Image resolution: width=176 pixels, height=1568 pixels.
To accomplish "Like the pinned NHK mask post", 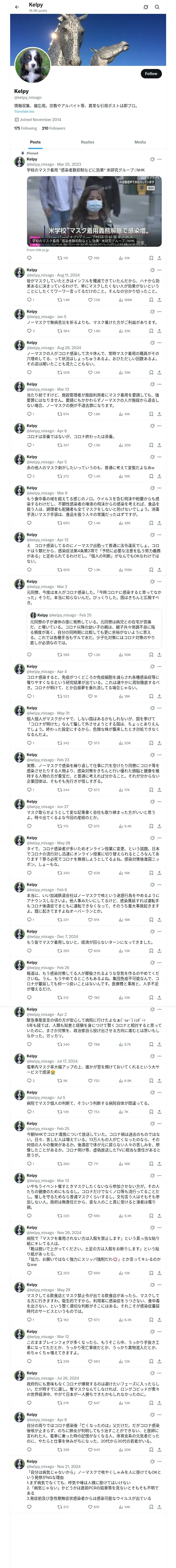I will tap(90, 258).
